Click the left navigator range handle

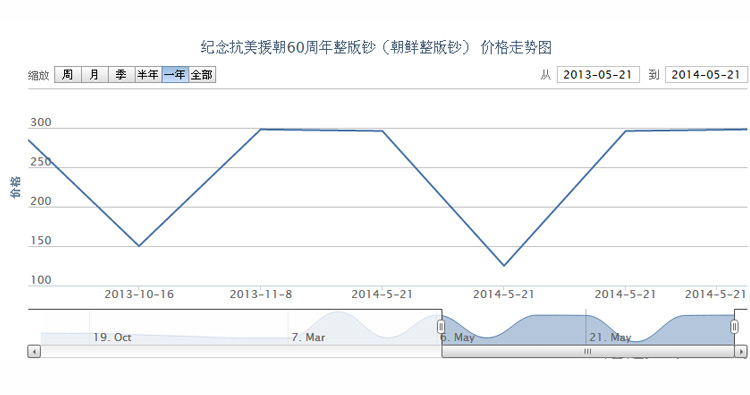[x=441, y=327]
